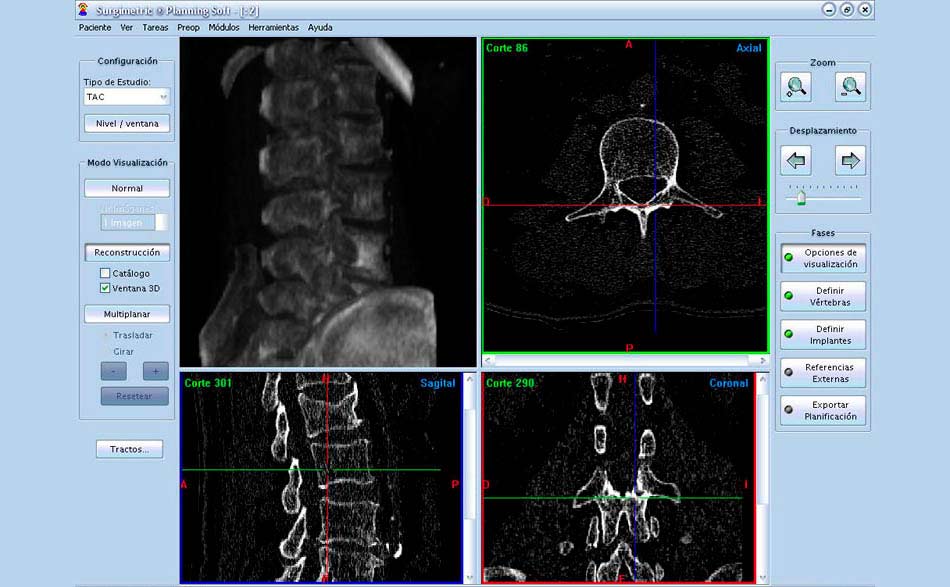Click the Desplazamiento slider handle

click(801, 199)
